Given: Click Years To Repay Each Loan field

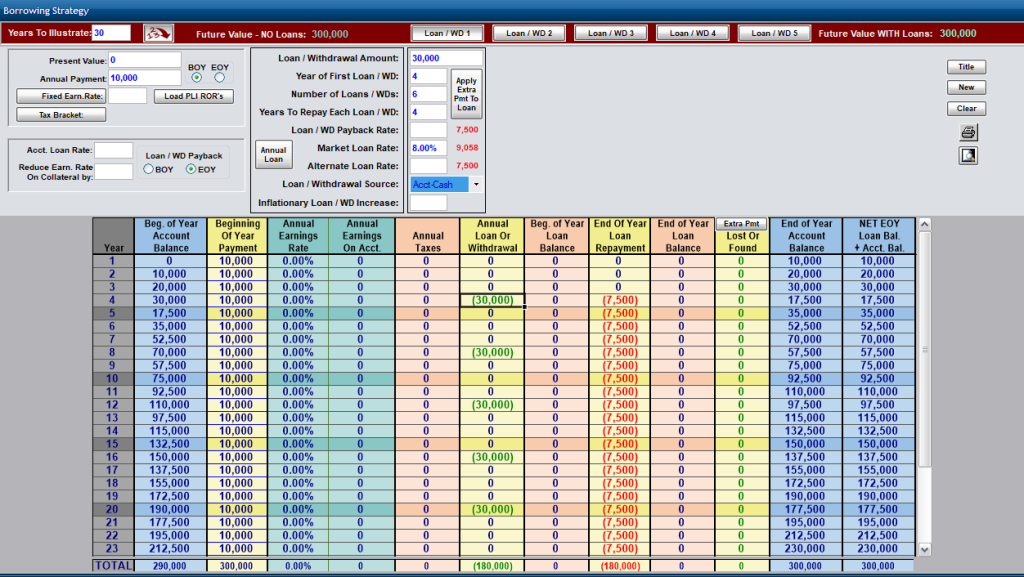Looking at the screenshot, I should point(428,112).
